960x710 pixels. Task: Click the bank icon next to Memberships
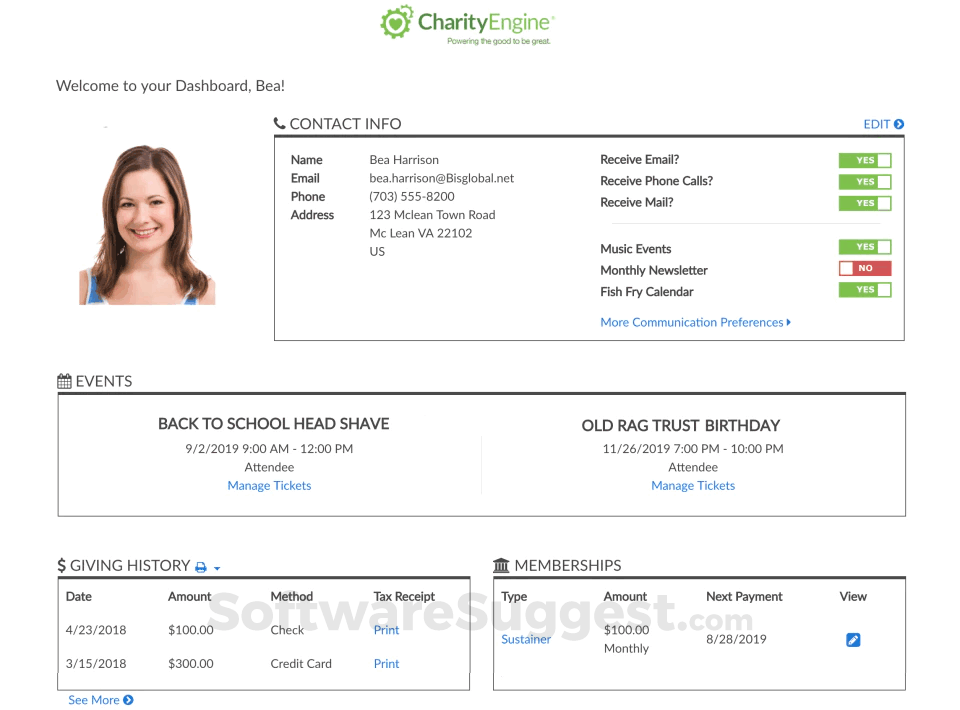coord(501,565)
